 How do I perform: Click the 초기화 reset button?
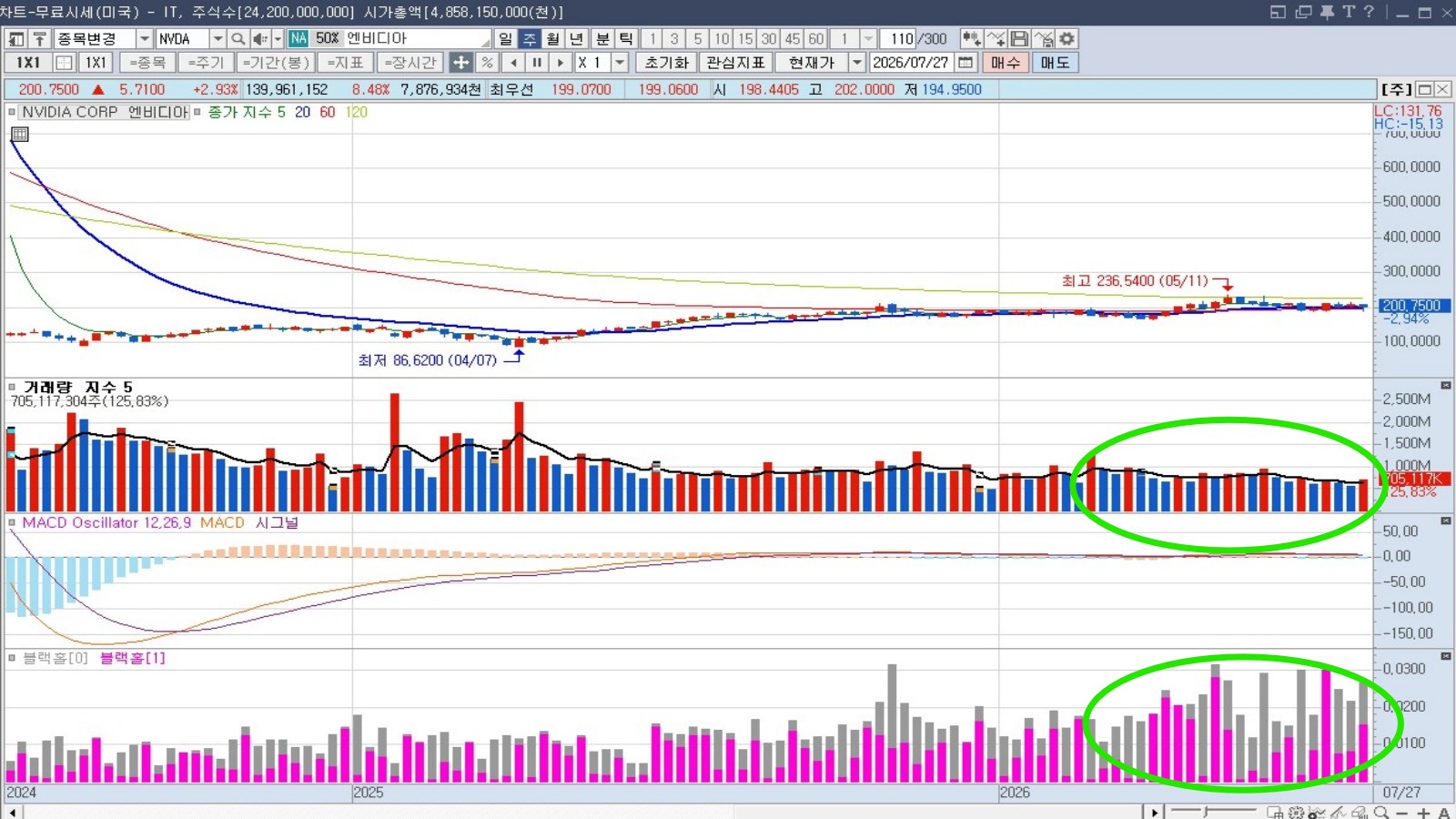(667, 62)
